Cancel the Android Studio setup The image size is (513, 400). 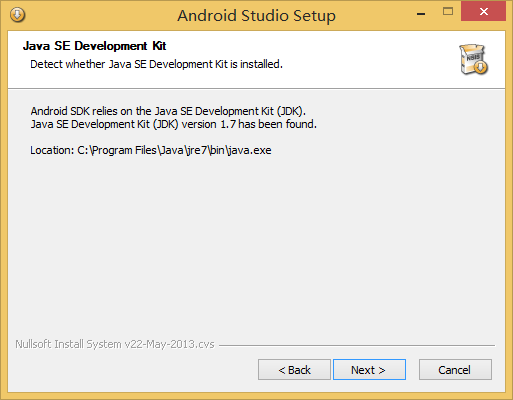point(455,369)
